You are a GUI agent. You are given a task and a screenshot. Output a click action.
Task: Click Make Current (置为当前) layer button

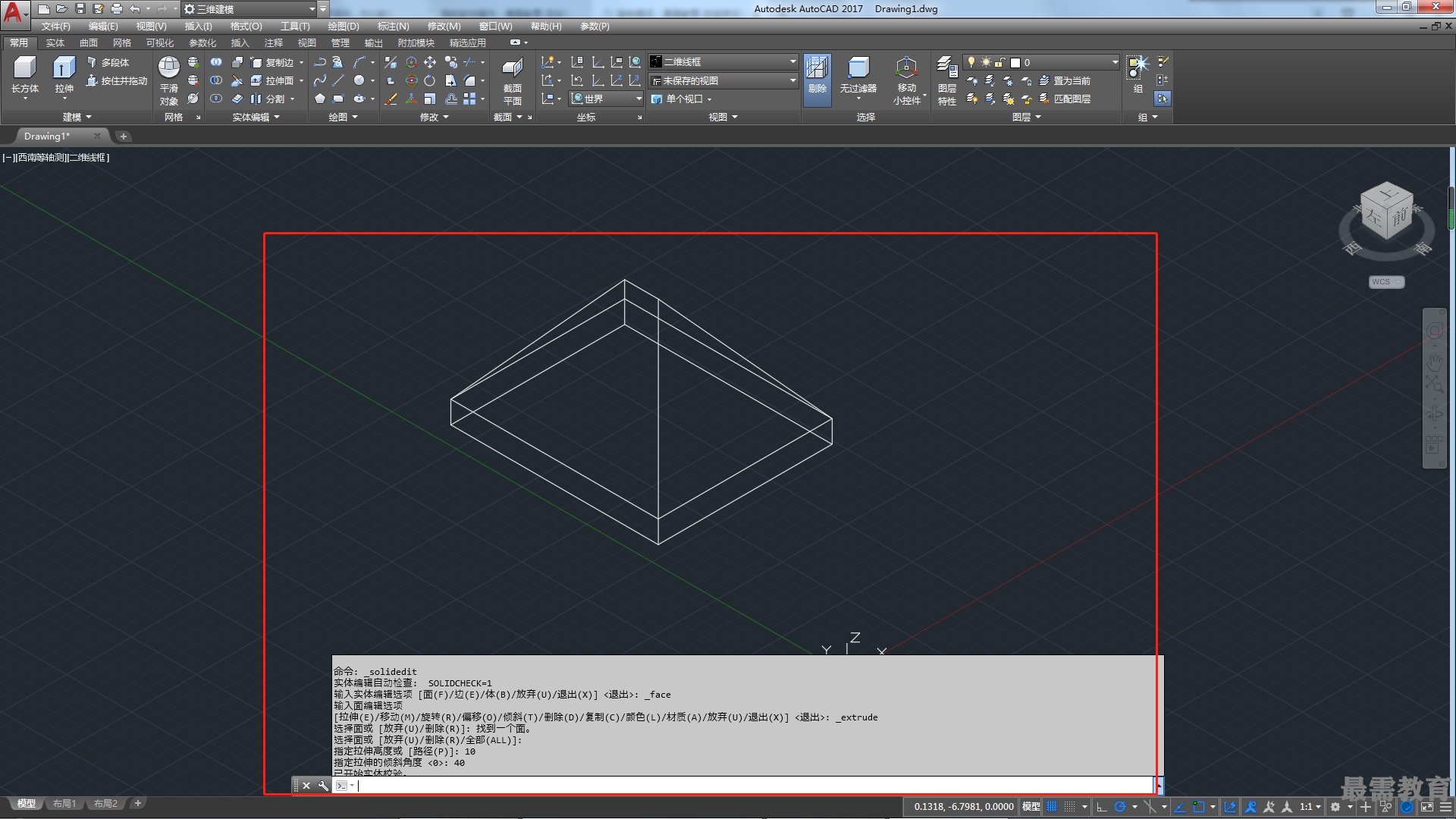coord(1065,80)
